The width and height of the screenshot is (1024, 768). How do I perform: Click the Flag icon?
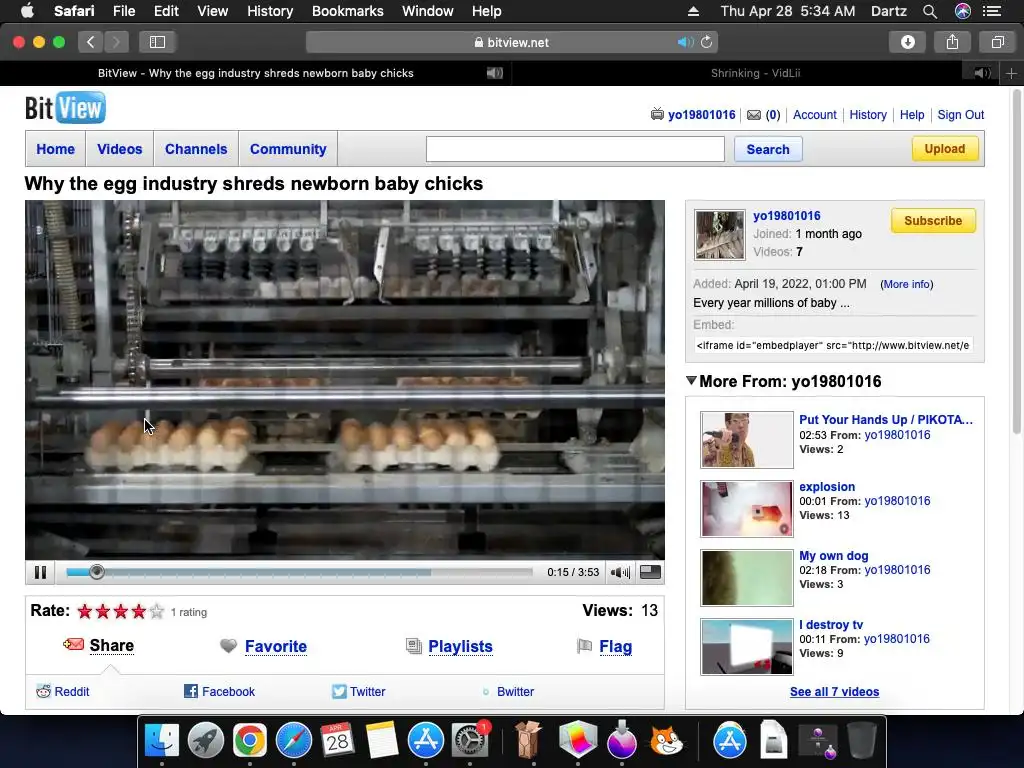point(584,646)
